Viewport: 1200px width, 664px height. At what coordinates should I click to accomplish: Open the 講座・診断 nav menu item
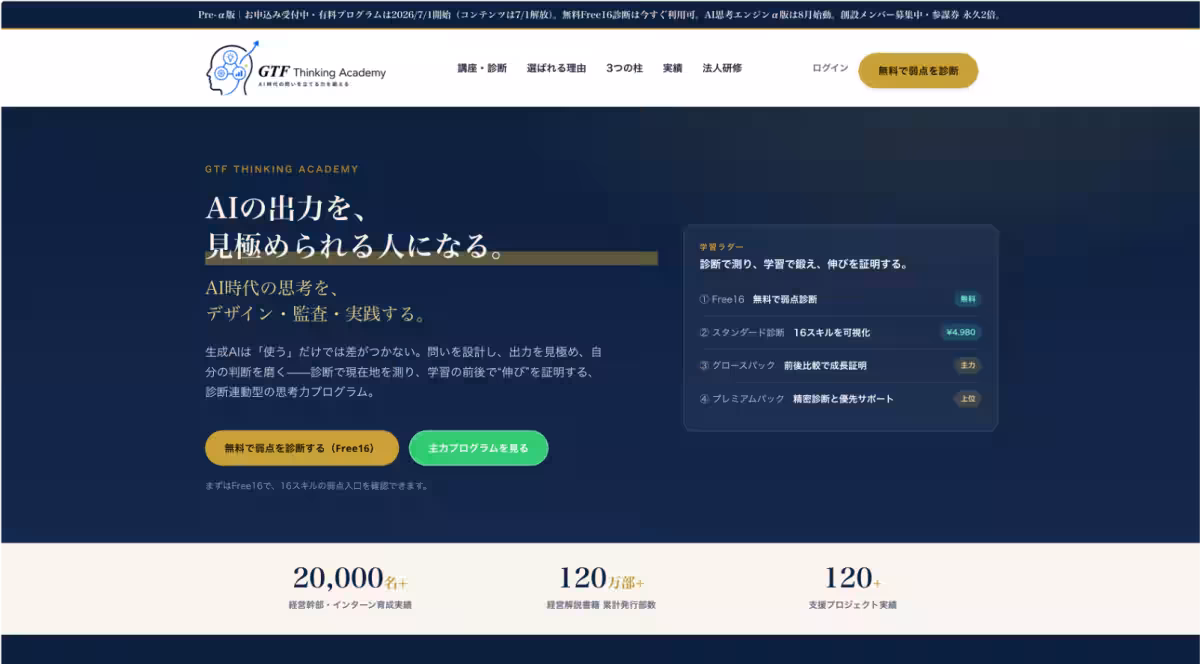pos(482,68)
